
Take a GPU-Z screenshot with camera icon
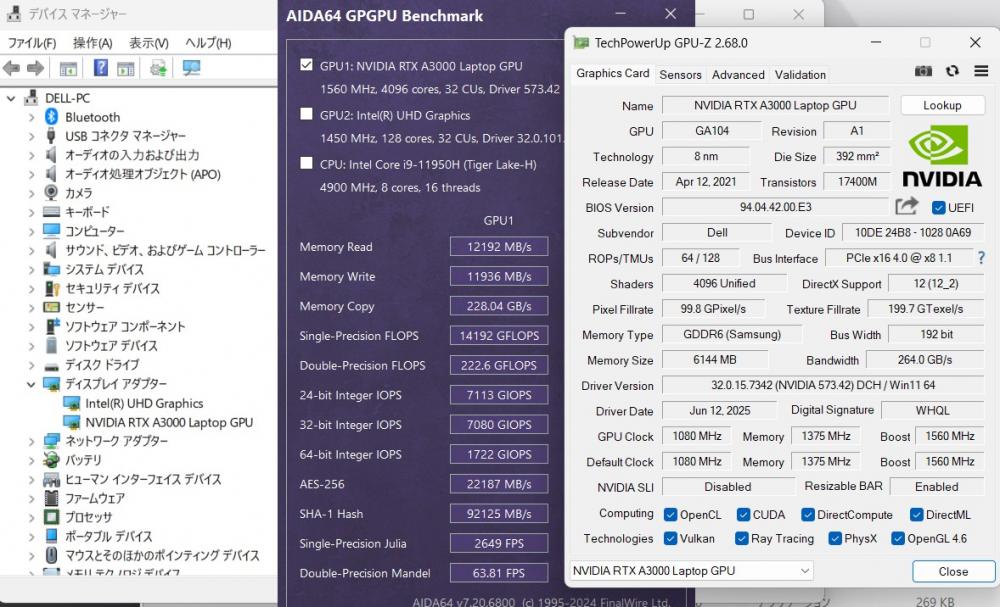pos(923,71)
